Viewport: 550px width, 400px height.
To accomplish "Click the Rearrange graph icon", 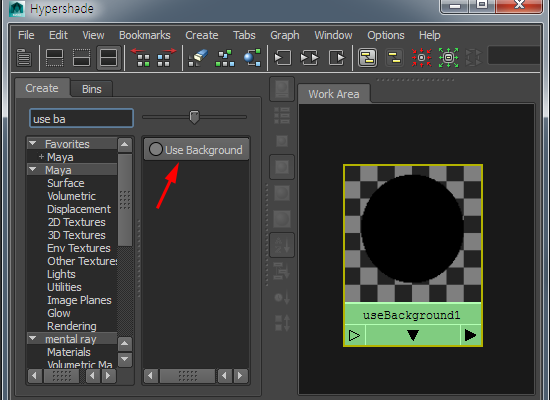I will point(225,58).
